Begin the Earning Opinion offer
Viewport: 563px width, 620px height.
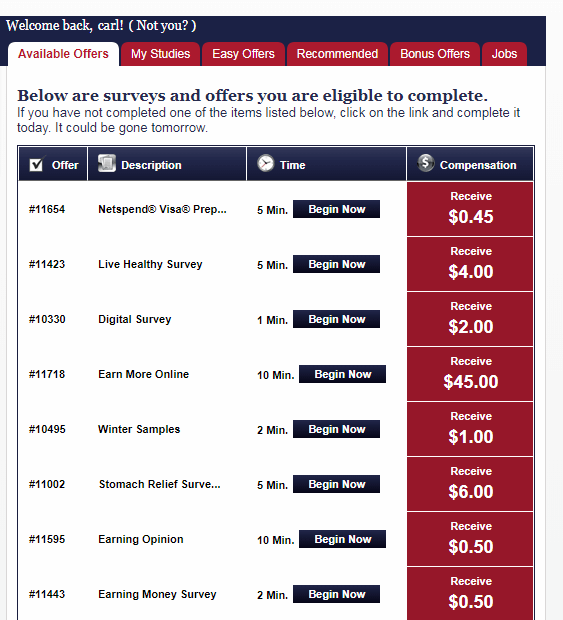[342, 539]
